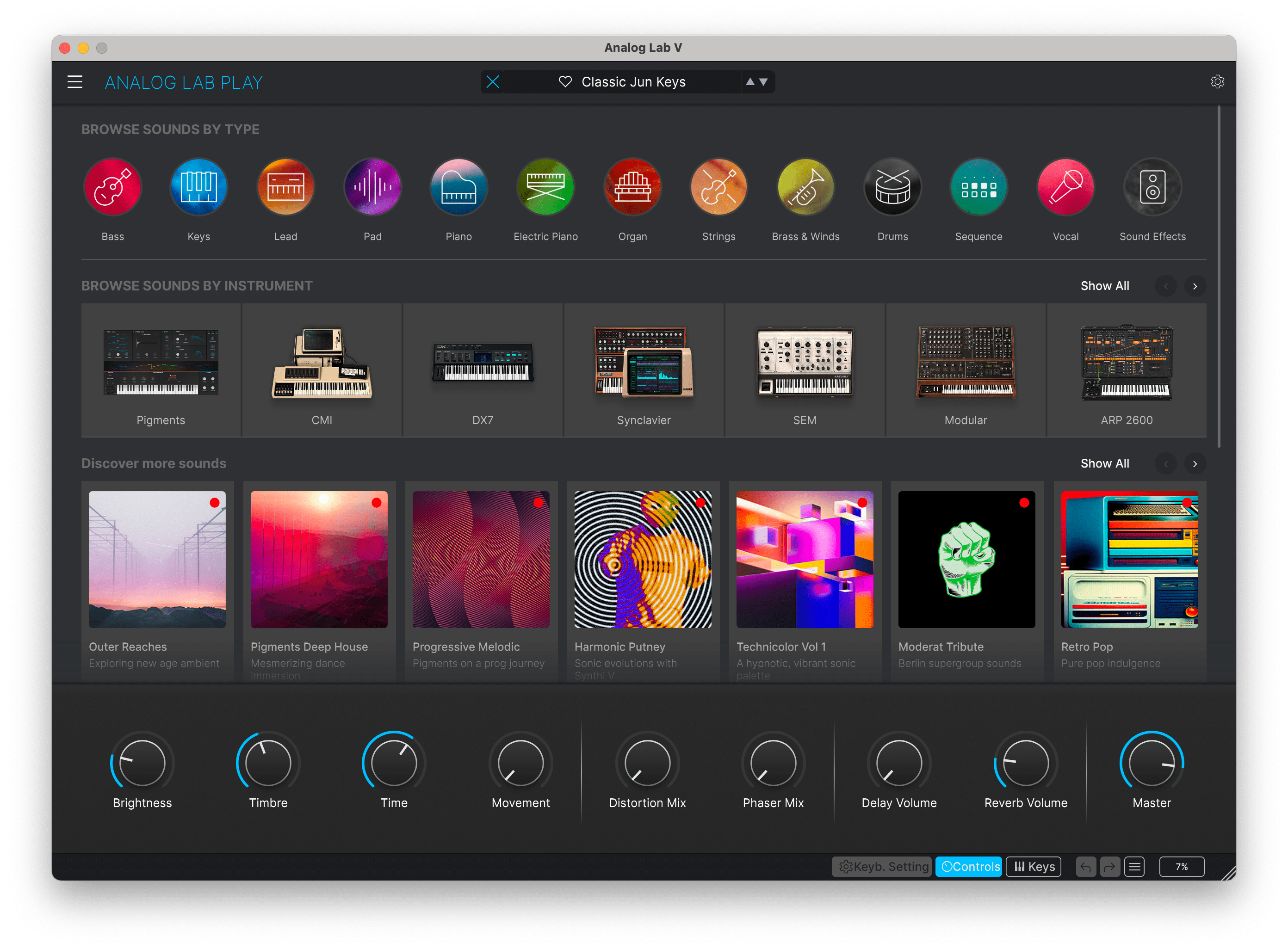
Task: Go to previous Discover sounds page
Action: click(1165, 463)
